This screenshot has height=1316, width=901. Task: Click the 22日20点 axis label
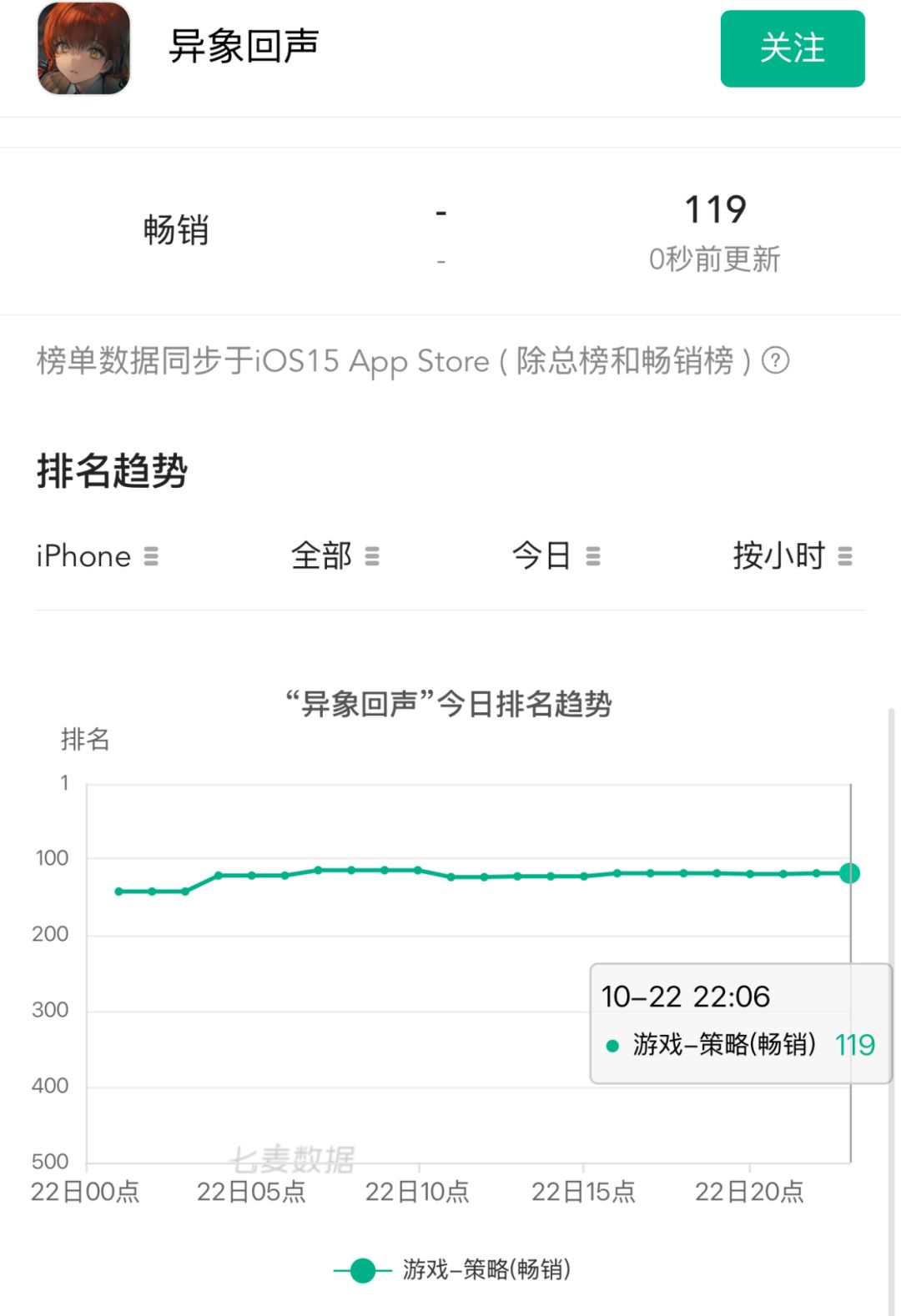(x=749, y=1192)
